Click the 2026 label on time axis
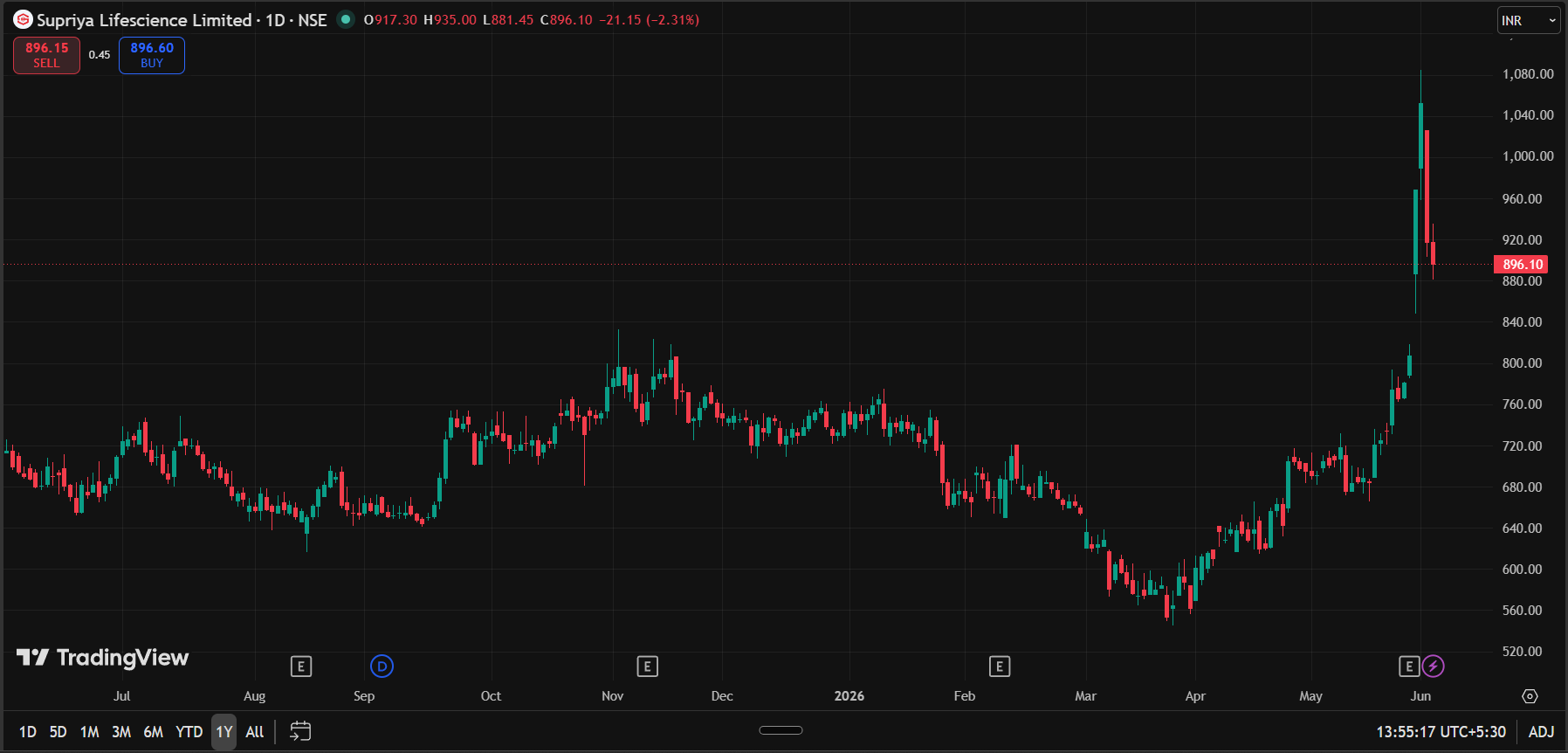The height and width of the screenshot is (753, 1568). click(x=849, y=696)
